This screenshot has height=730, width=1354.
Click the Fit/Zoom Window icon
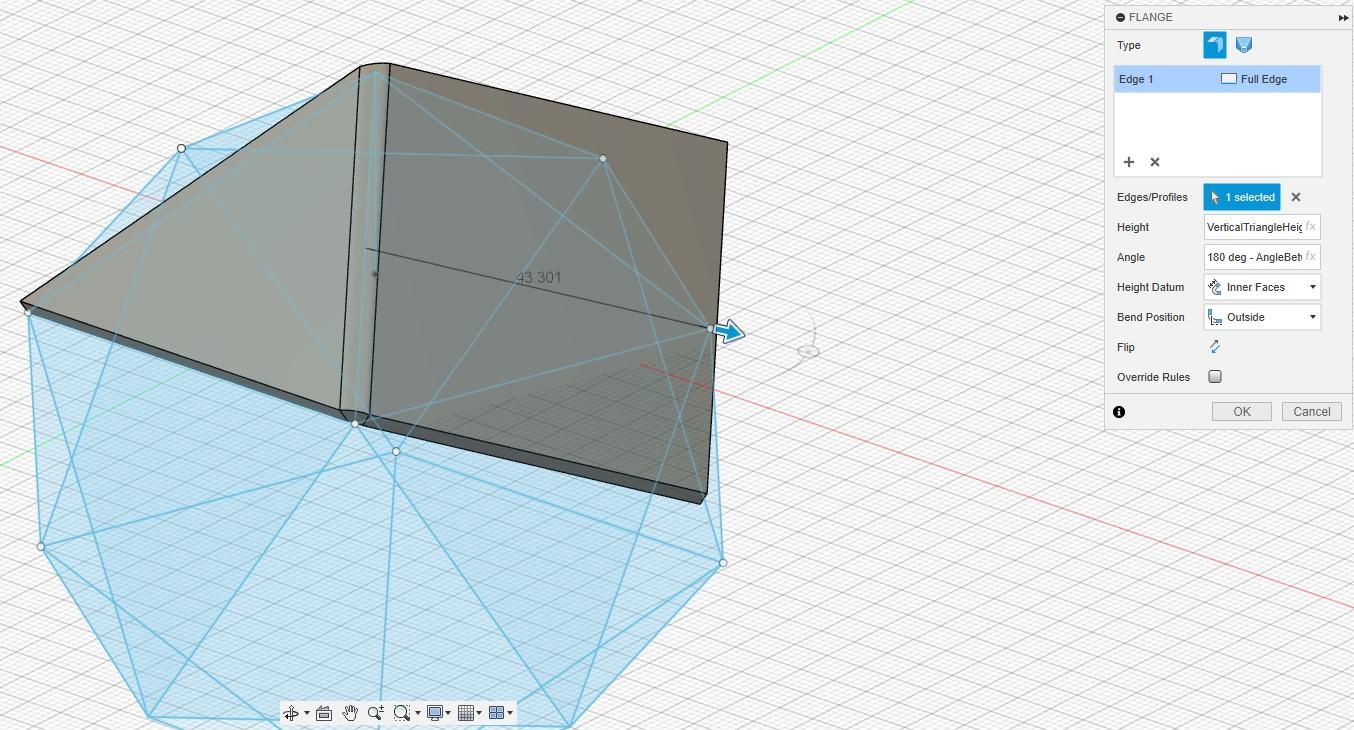click(402, 713)
